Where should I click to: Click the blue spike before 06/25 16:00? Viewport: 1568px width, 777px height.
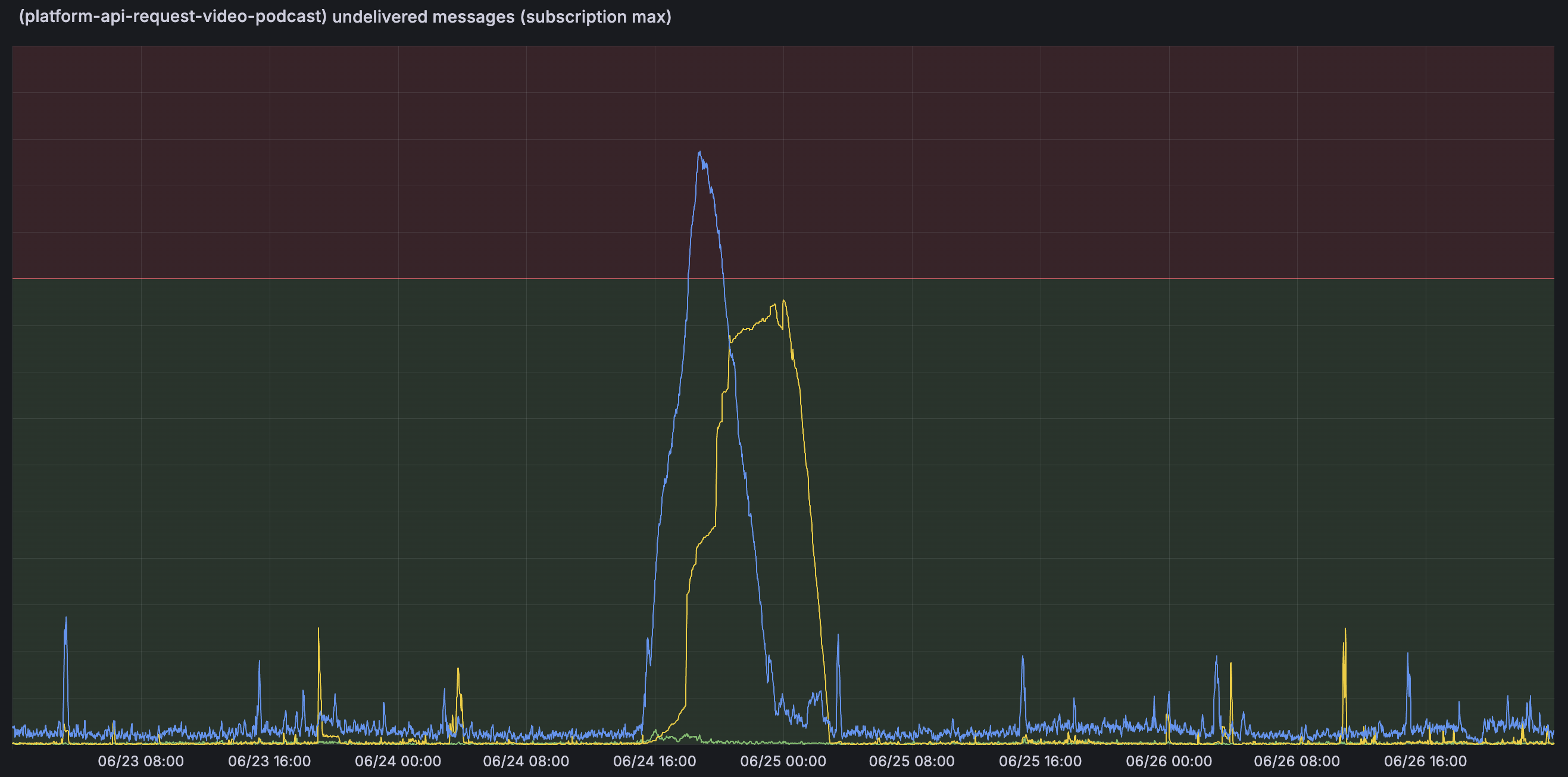pos(1023,657)
